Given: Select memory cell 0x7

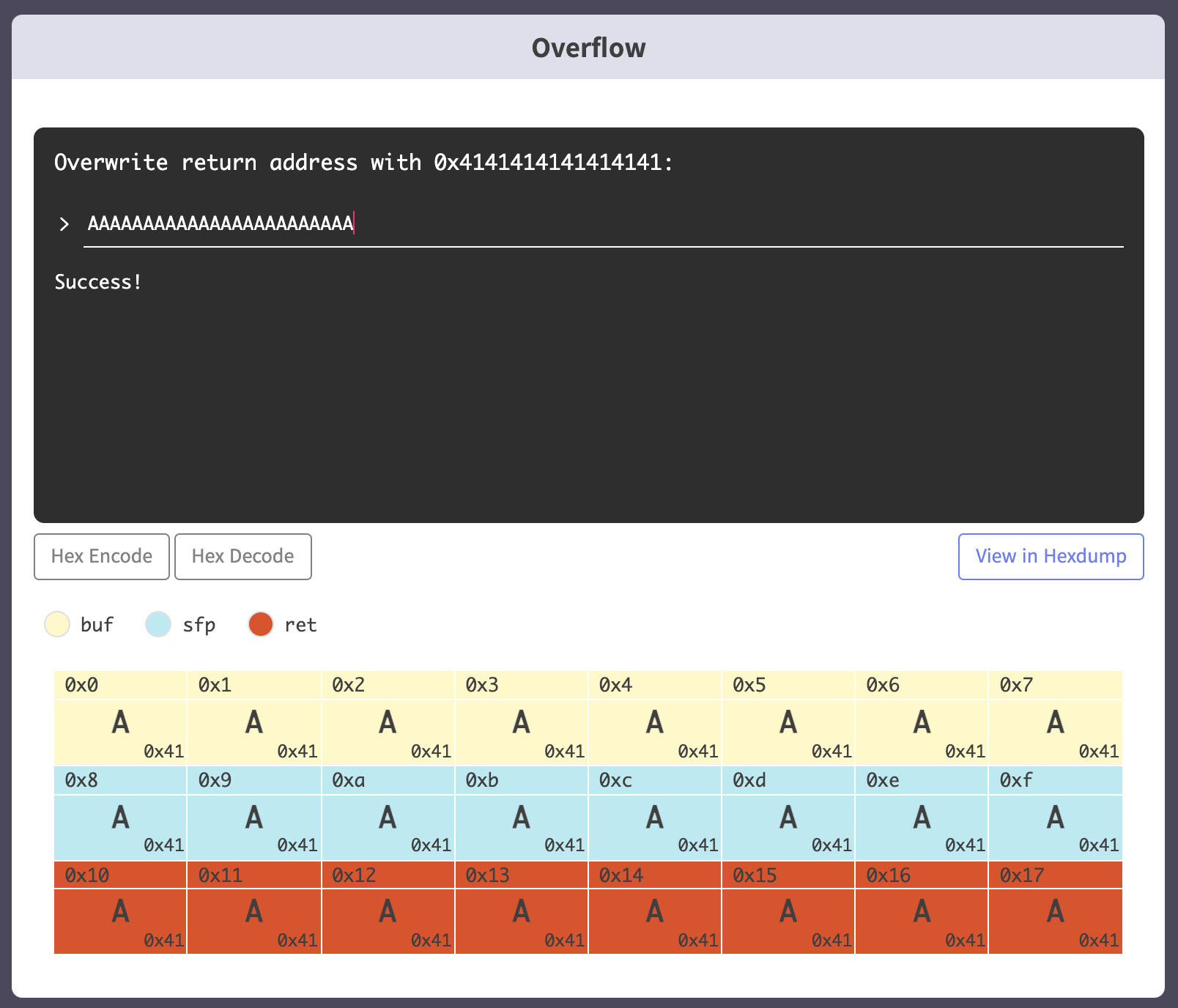Looking at the screenshot, I should (1056, 718).
